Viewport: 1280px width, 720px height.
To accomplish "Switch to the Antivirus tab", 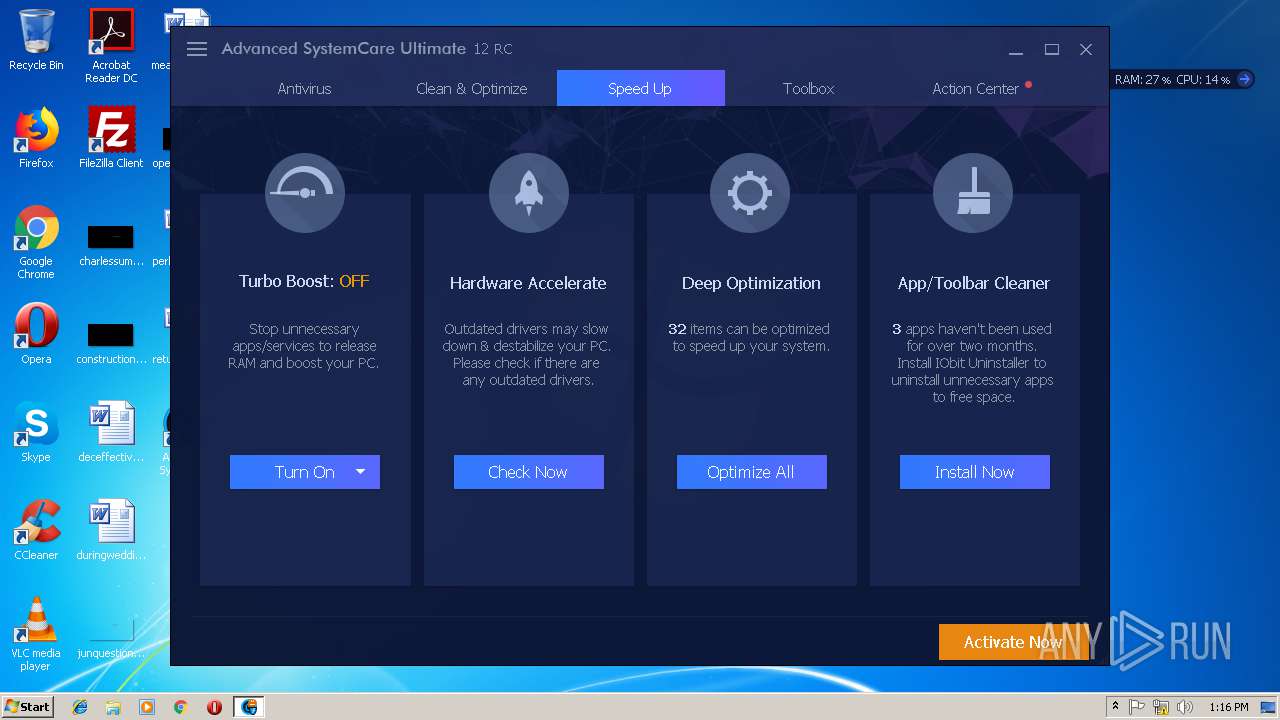I will click(x=304, y=88).
